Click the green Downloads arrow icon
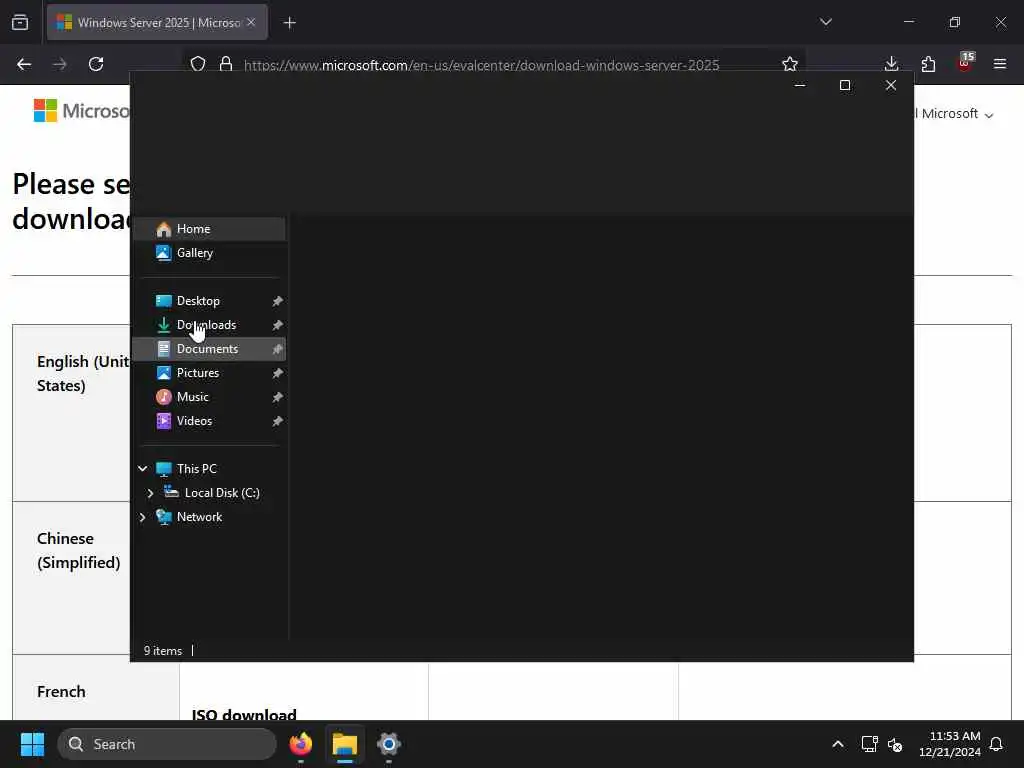Image resolution: width=1024 pixels, height=768 pixels. tap(164, 325)
